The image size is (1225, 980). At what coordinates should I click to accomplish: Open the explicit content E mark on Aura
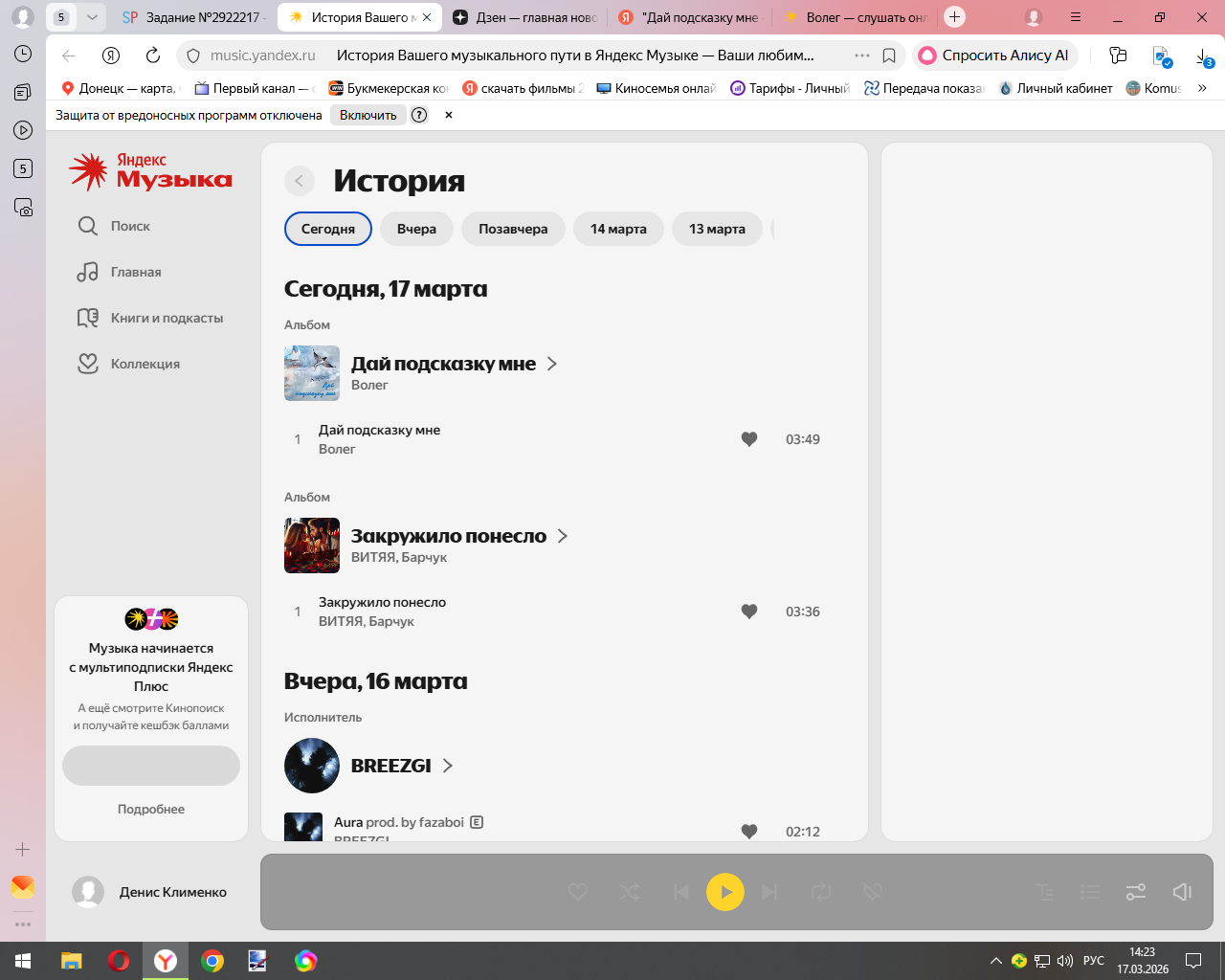pyautogui.click(x=477, y=822)
